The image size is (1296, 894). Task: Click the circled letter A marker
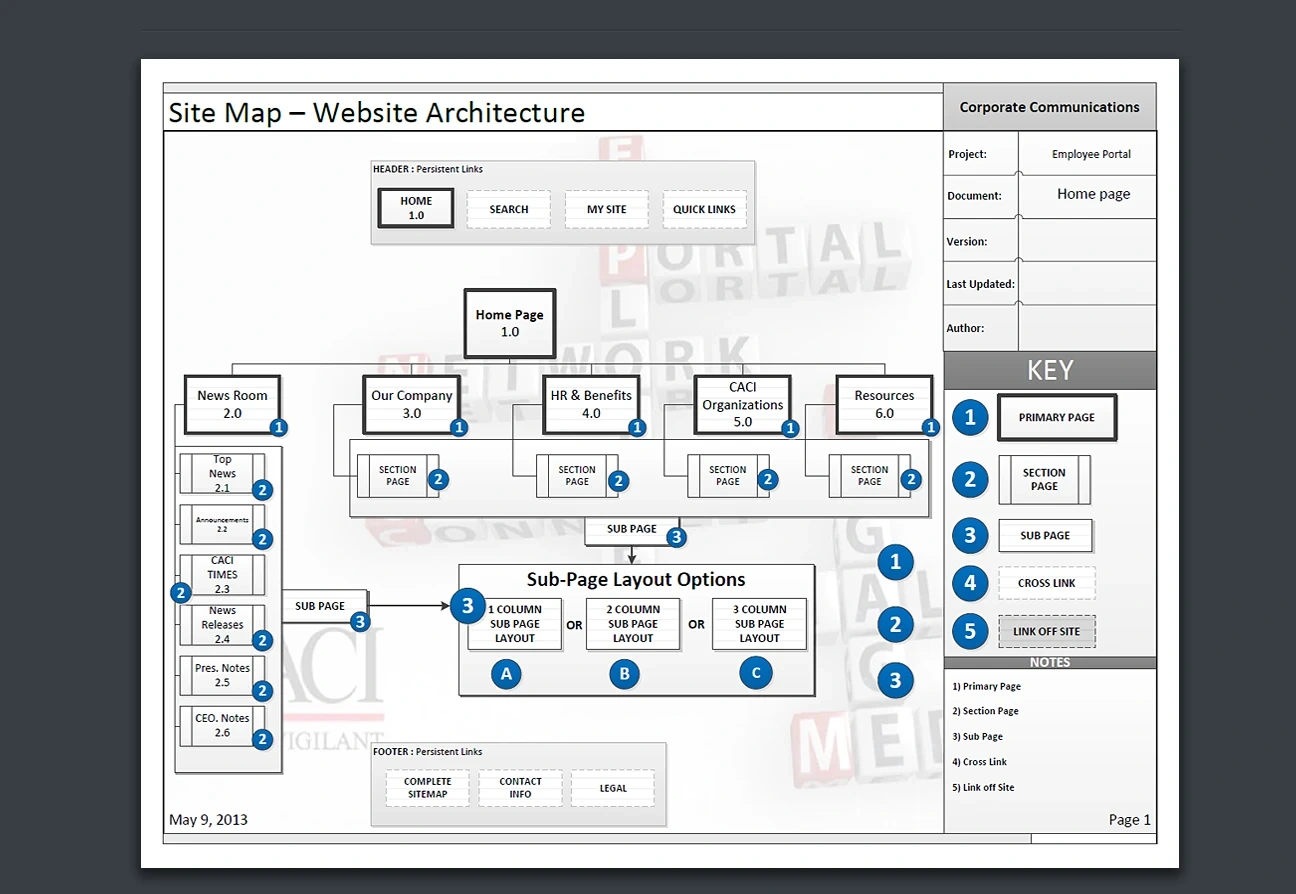coord(507,674)
